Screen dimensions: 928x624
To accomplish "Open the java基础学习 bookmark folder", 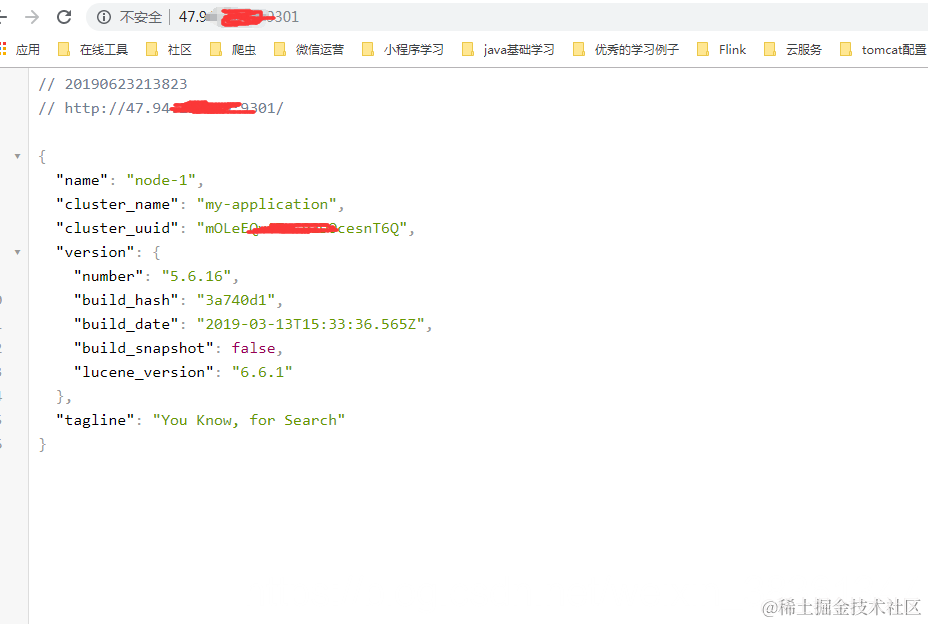I will (x=508, y=50).
